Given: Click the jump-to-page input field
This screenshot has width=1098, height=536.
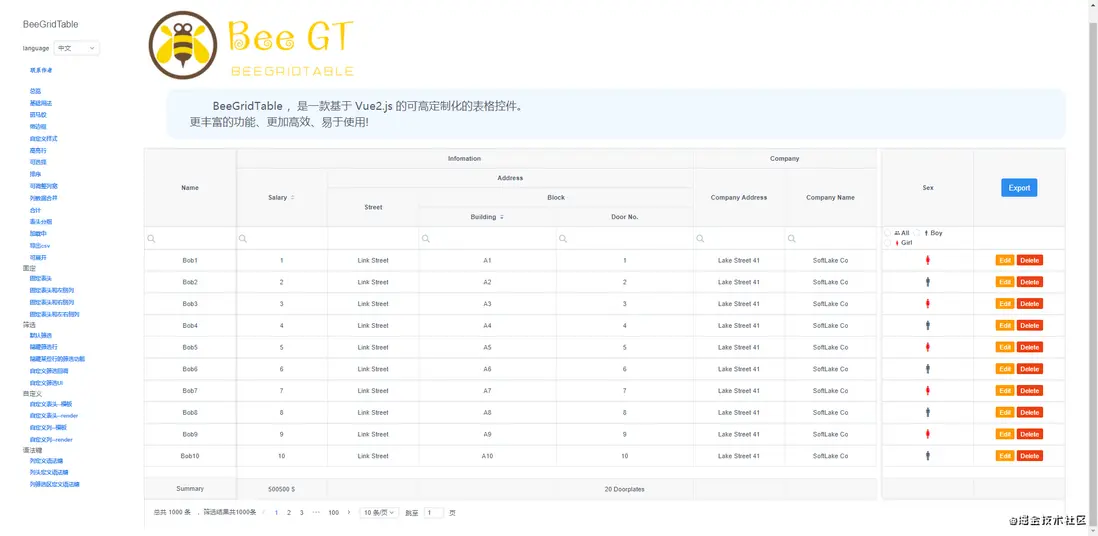Looking at the screenshot, I should [x=433, y=513].
